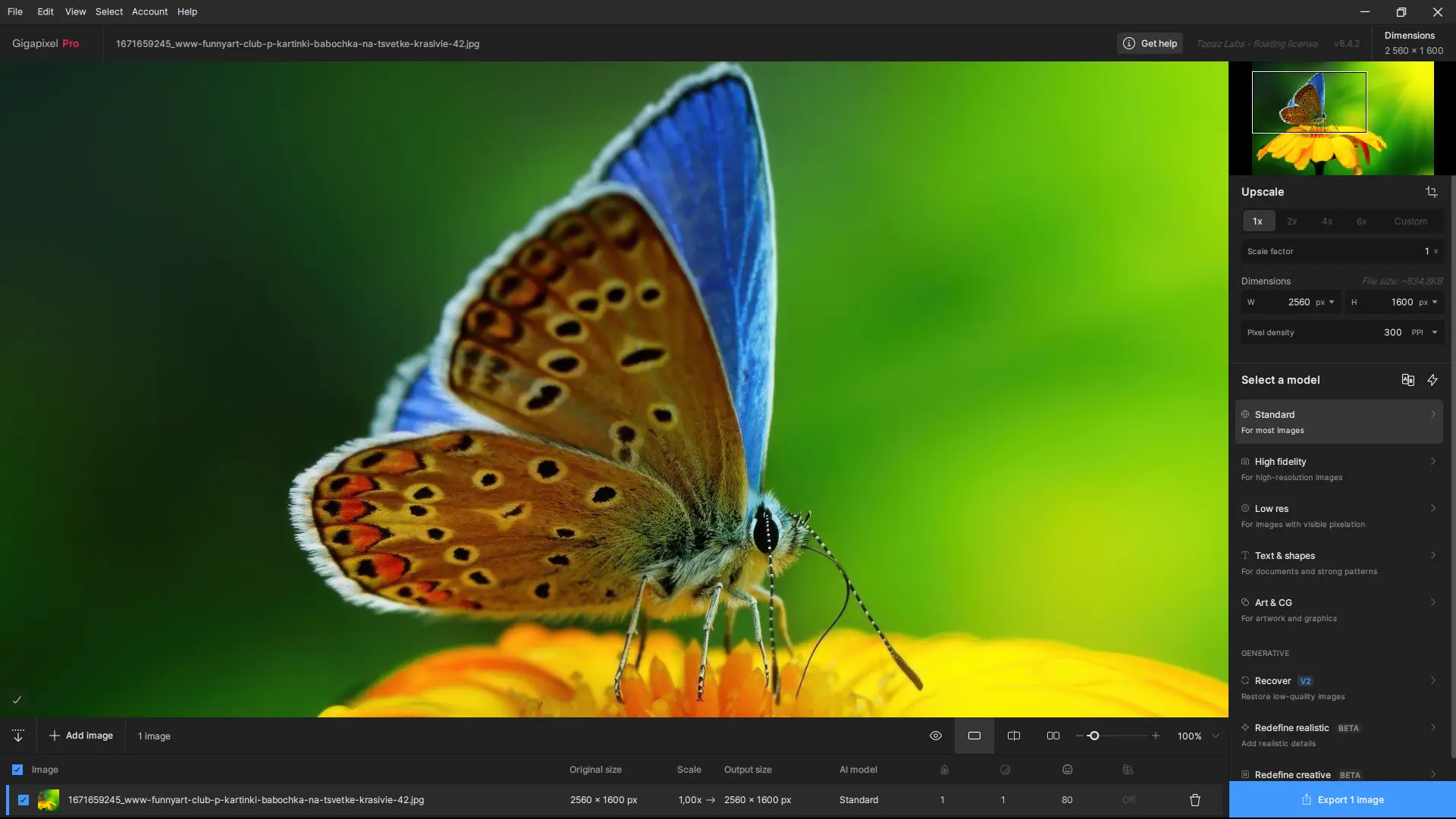Open the Account menu
This screenshot has height=819, width=1456.
click(x=149, y=11)
